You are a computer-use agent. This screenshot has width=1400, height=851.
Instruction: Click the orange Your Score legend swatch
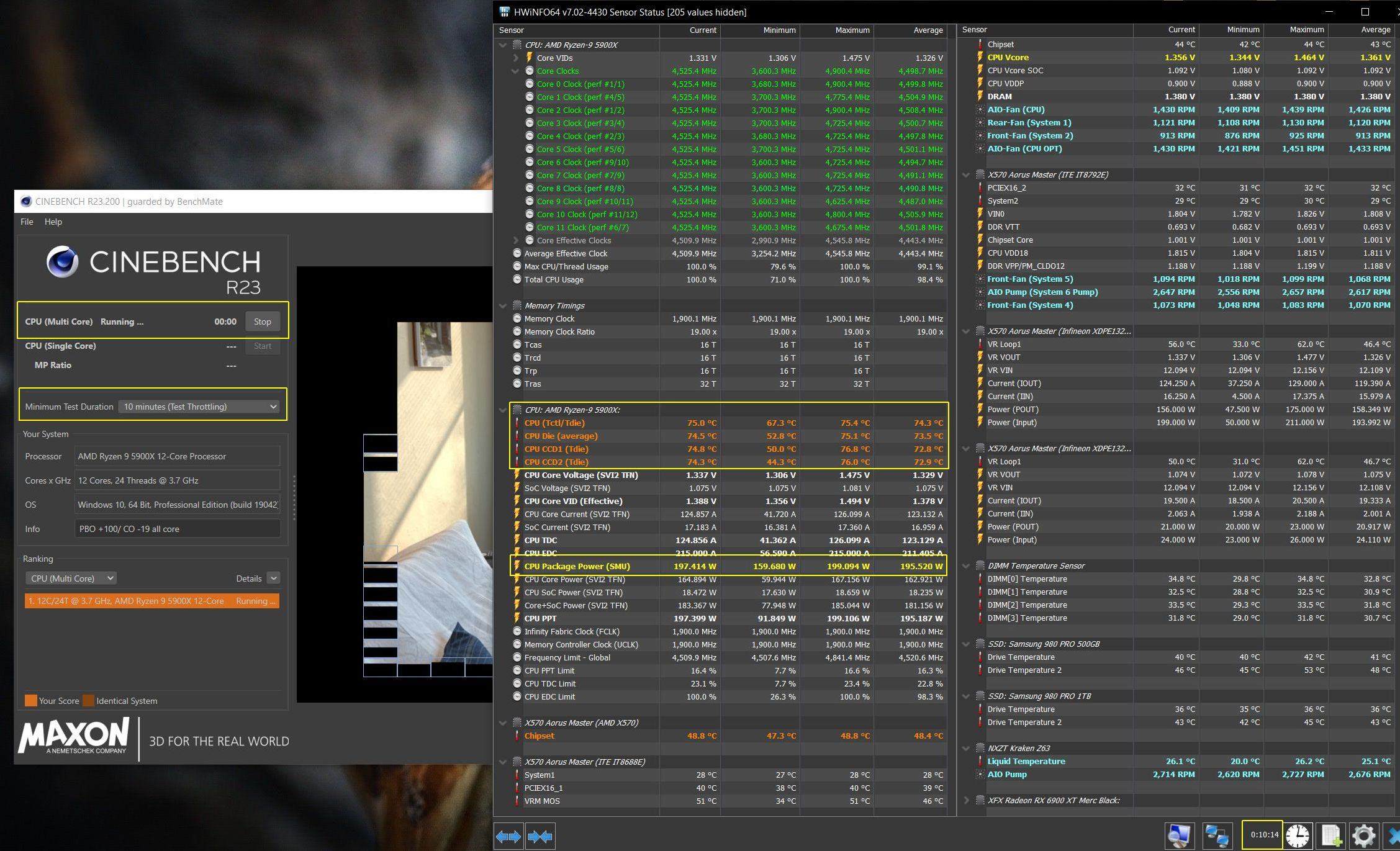pyautogui.click(x=30, y=700)
